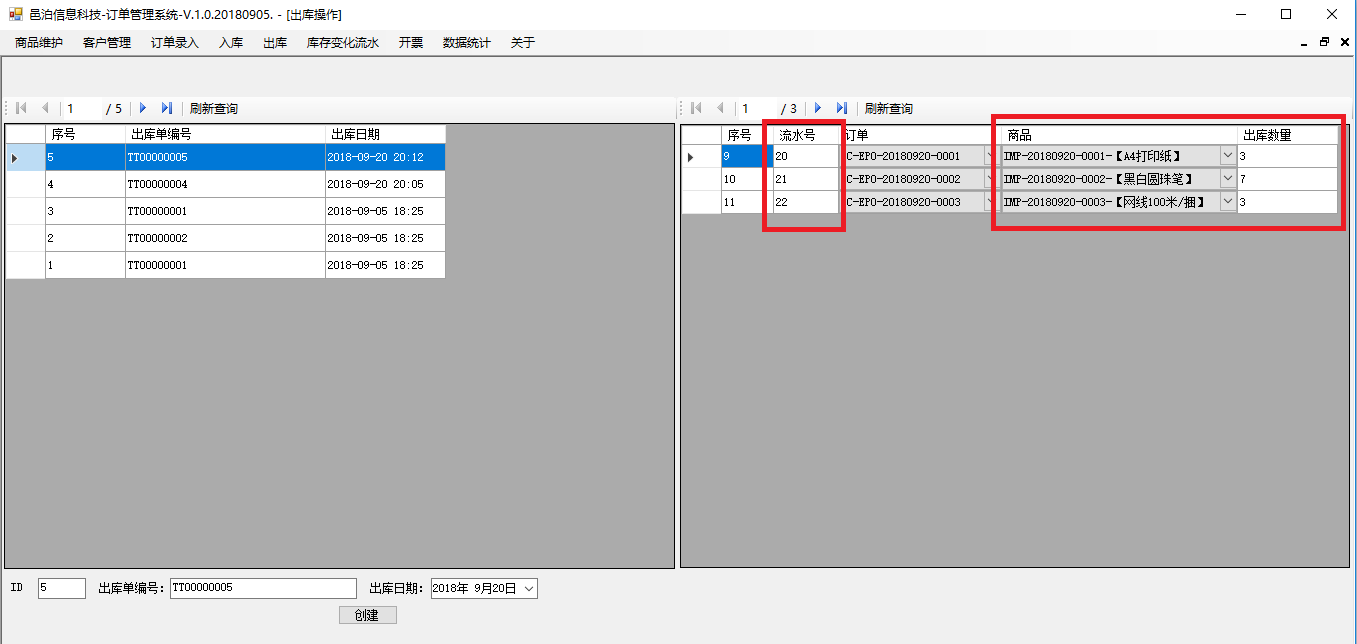
Task: Click the 出库单编号 text field
Action: (x=263, y=588)
